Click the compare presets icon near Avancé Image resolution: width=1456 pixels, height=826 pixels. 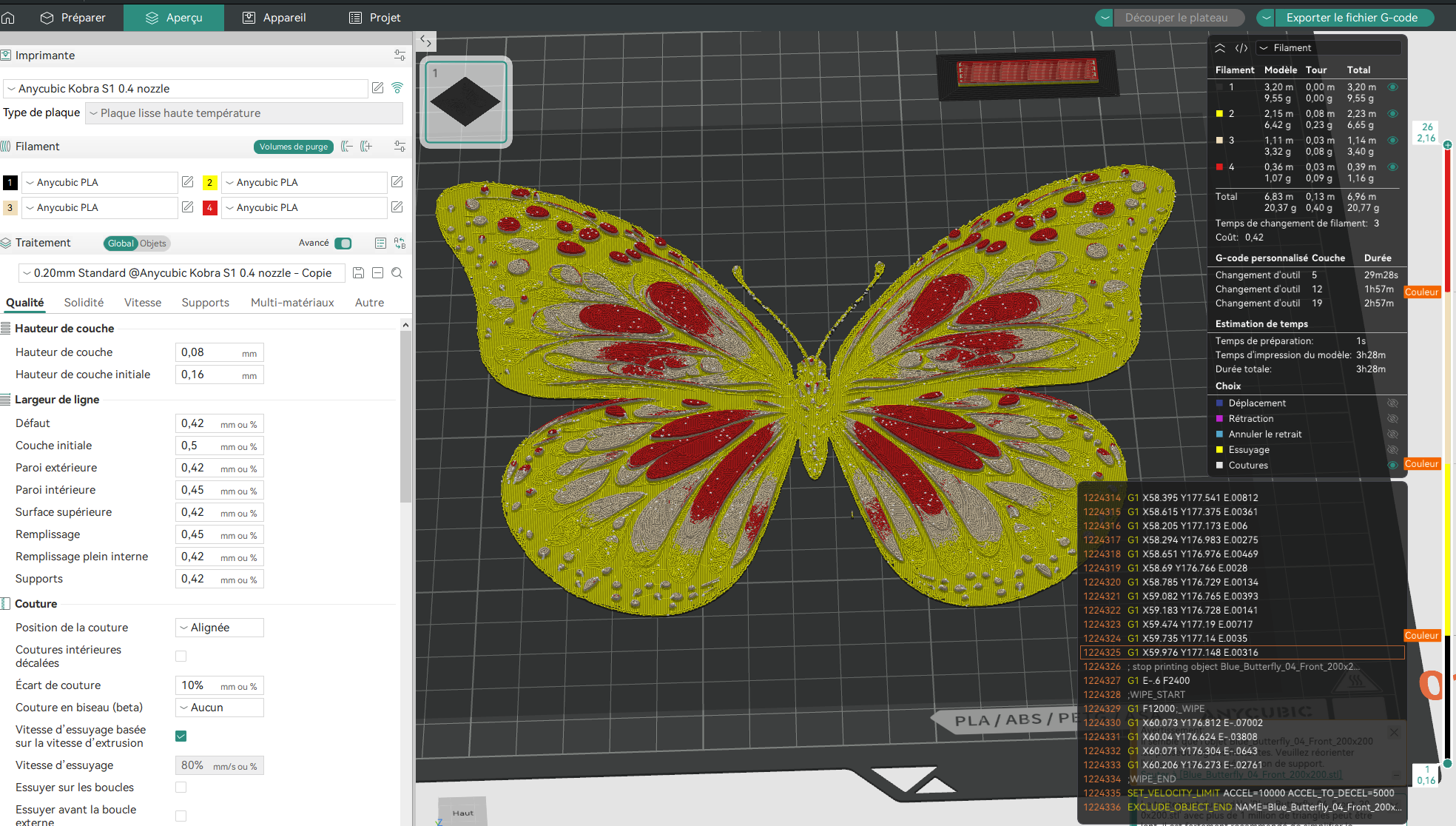400,243
